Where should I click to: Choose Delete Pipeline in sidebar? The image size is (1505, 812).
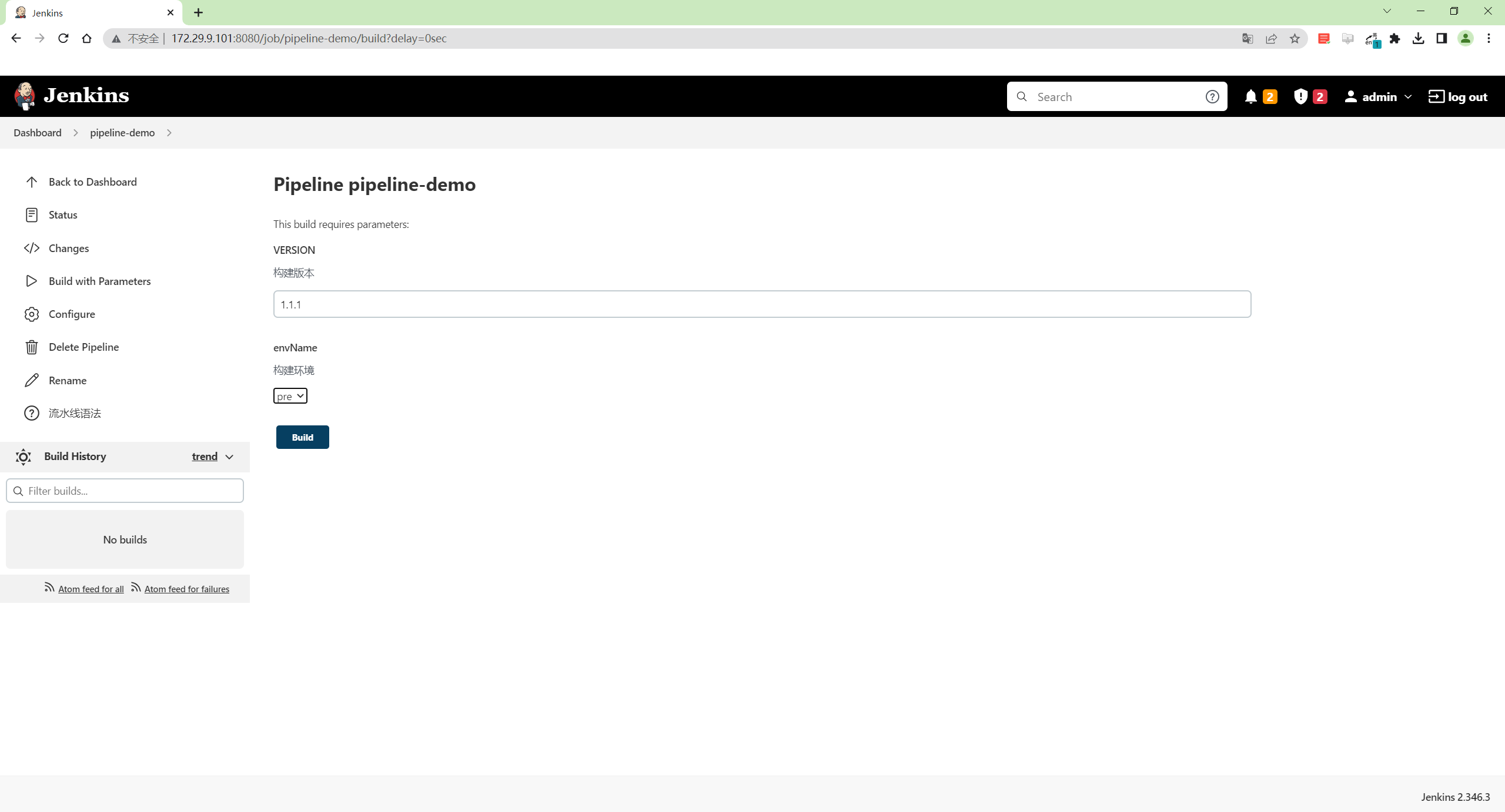[x=83, y=347]
